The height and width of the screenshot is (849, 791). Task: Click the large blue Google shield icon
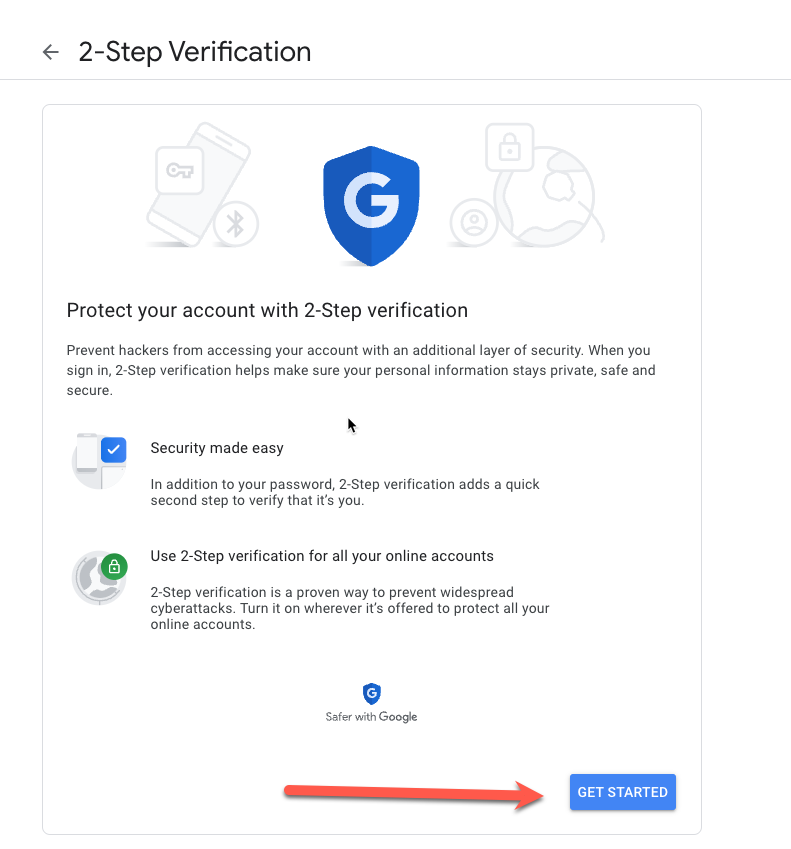pyautogui.click(x=371, y=206)
